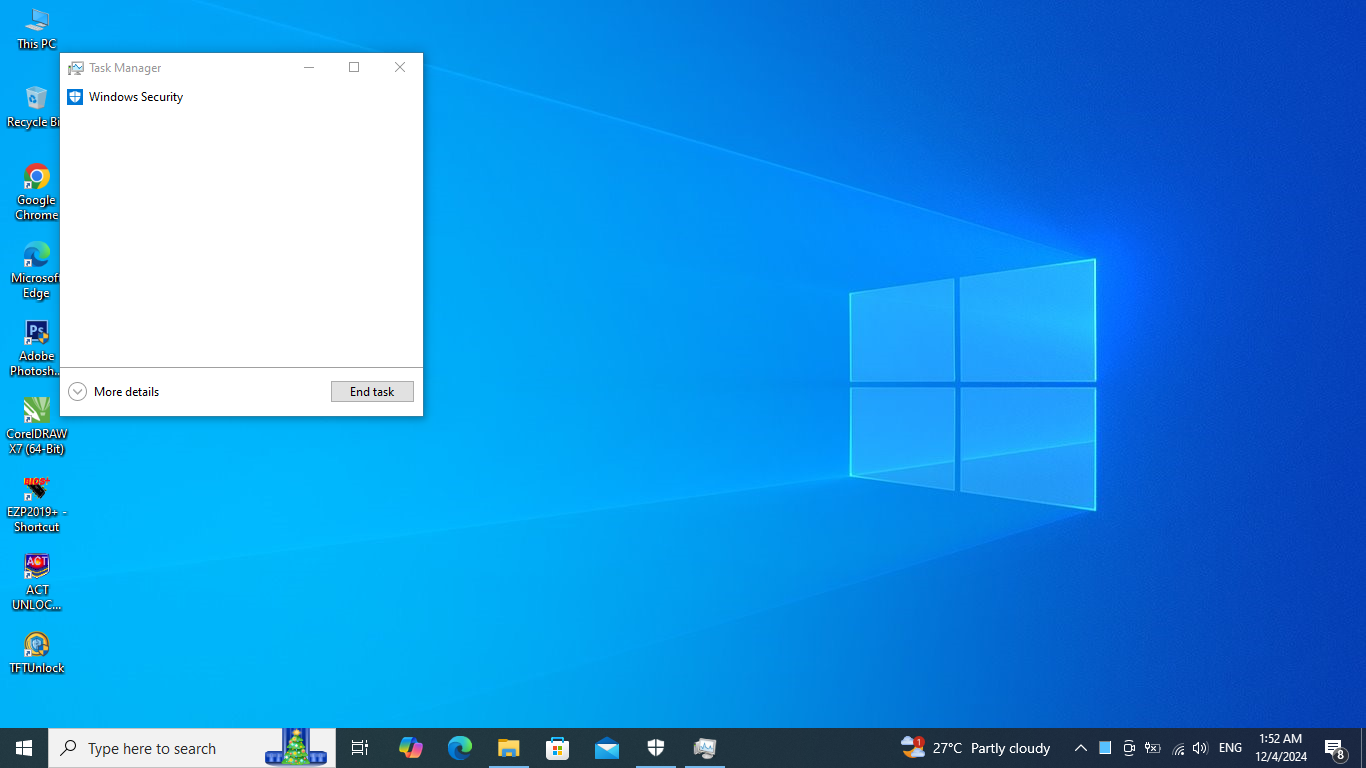Maximize the Task Manager window
The width and height of the screenshot is (1366, 768).
(x=354, y=68)
